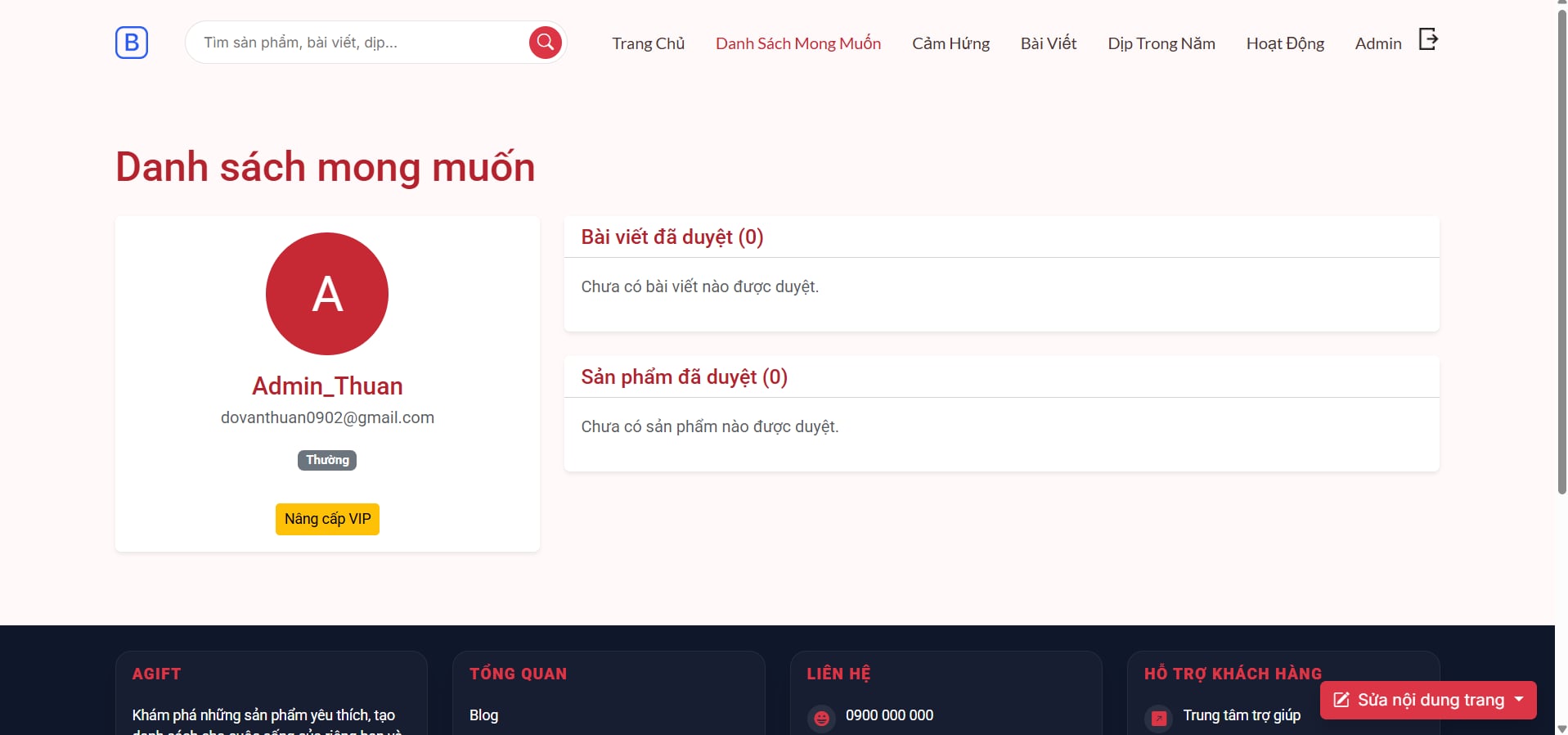Viewport: 1568px width, 735px height.
Task: Open Danh Sách Mong Muốn menu item
Action: click(798, 43)
